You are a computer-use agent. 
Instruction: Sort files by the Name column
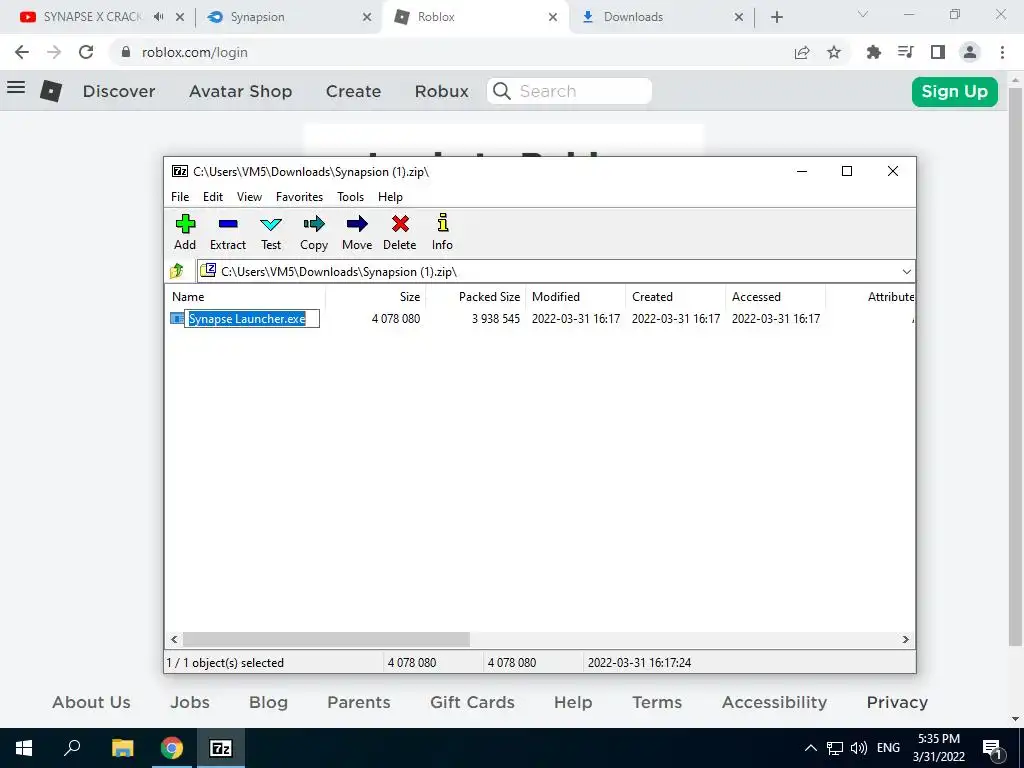tap(246, 296)
